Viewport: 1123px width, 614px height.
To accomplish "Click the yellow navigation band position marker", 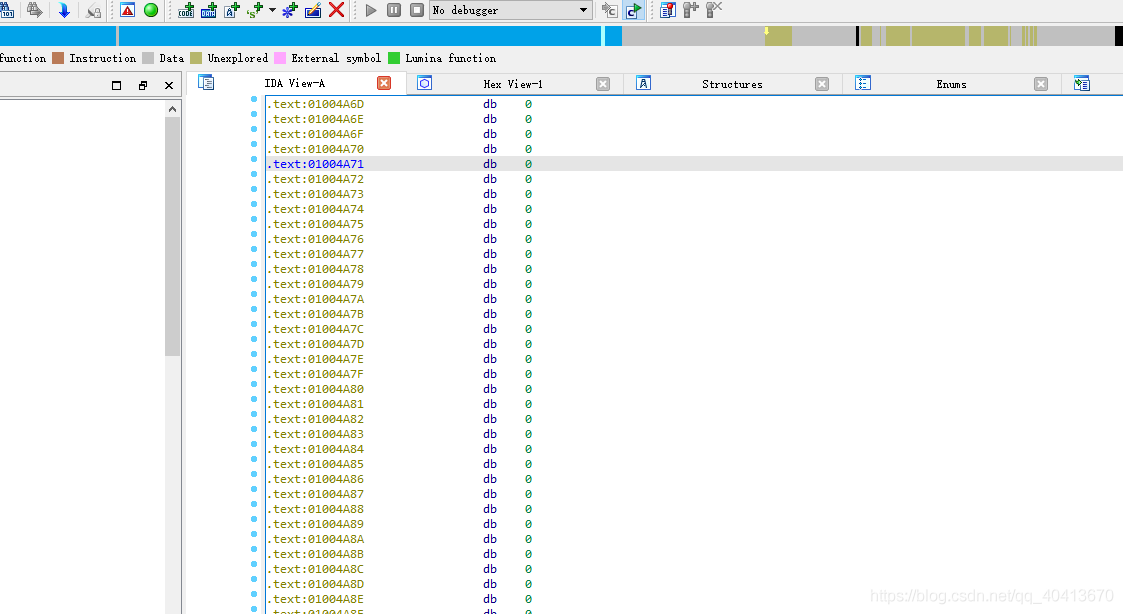I will 766,32.
